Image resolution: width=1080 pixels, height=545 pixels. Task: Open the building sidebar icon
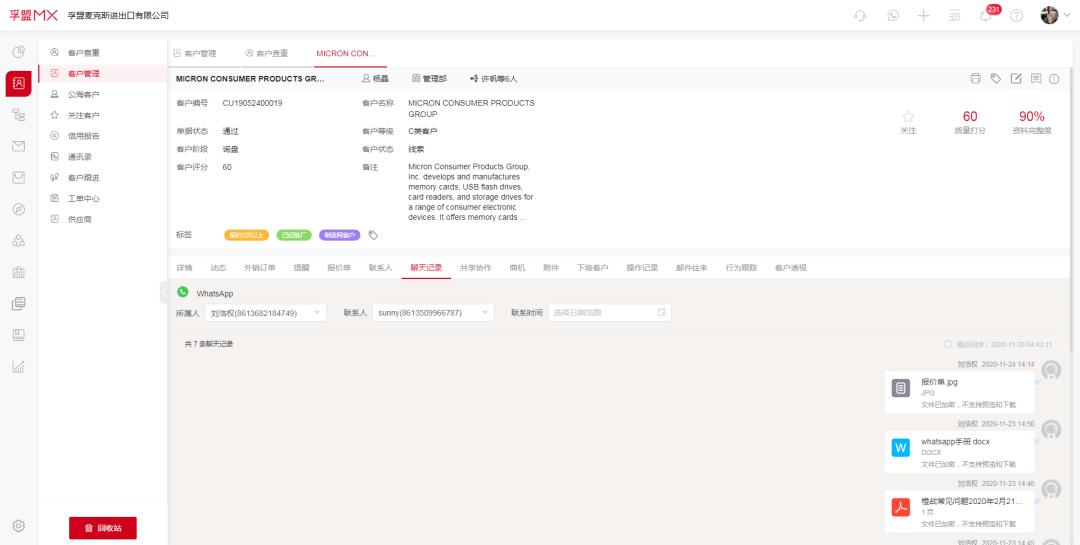(x=19, y=272)
